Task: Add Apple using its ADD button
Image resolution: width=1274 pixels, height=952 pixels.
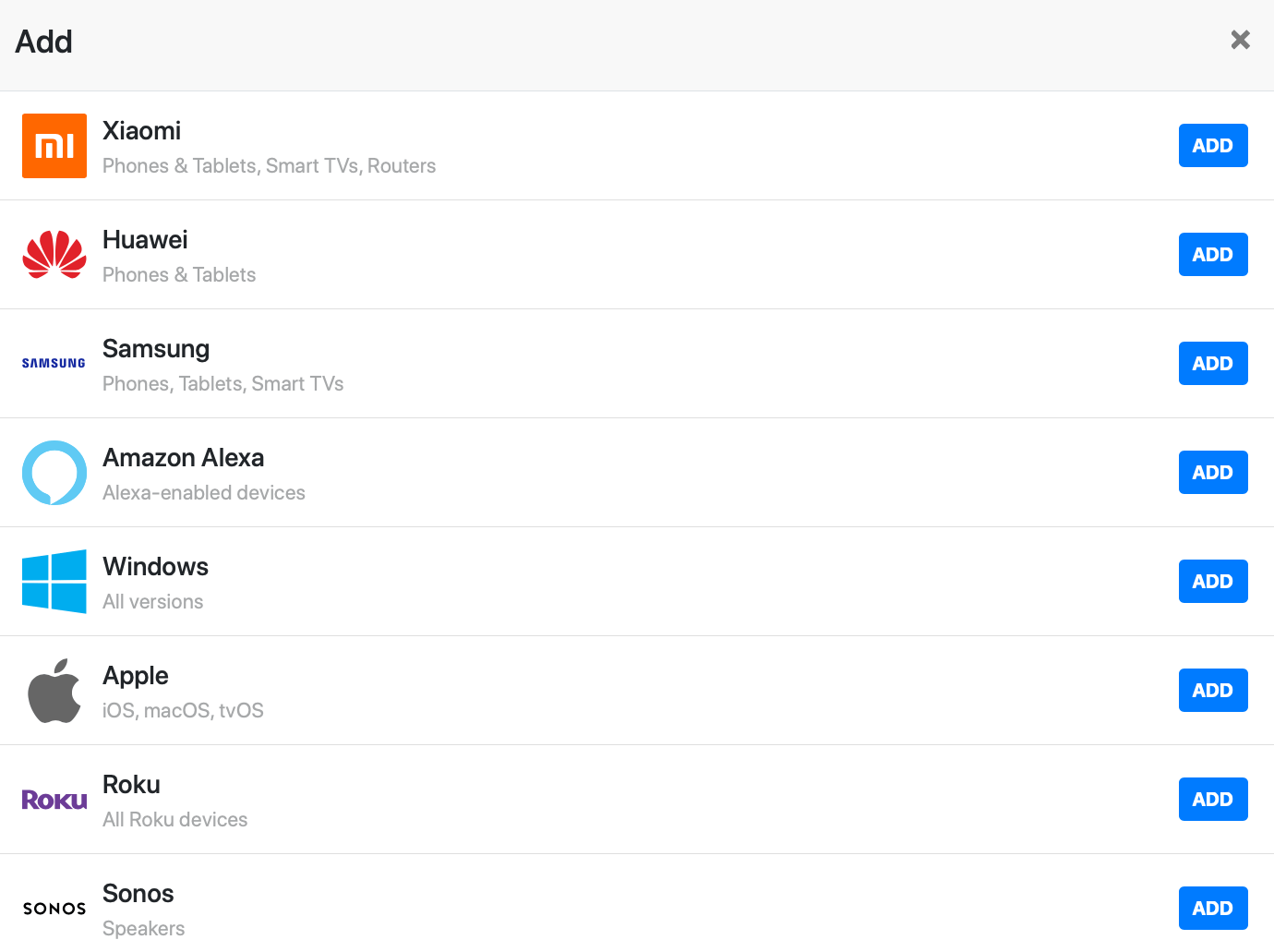Action: (x=1213, y=691)
